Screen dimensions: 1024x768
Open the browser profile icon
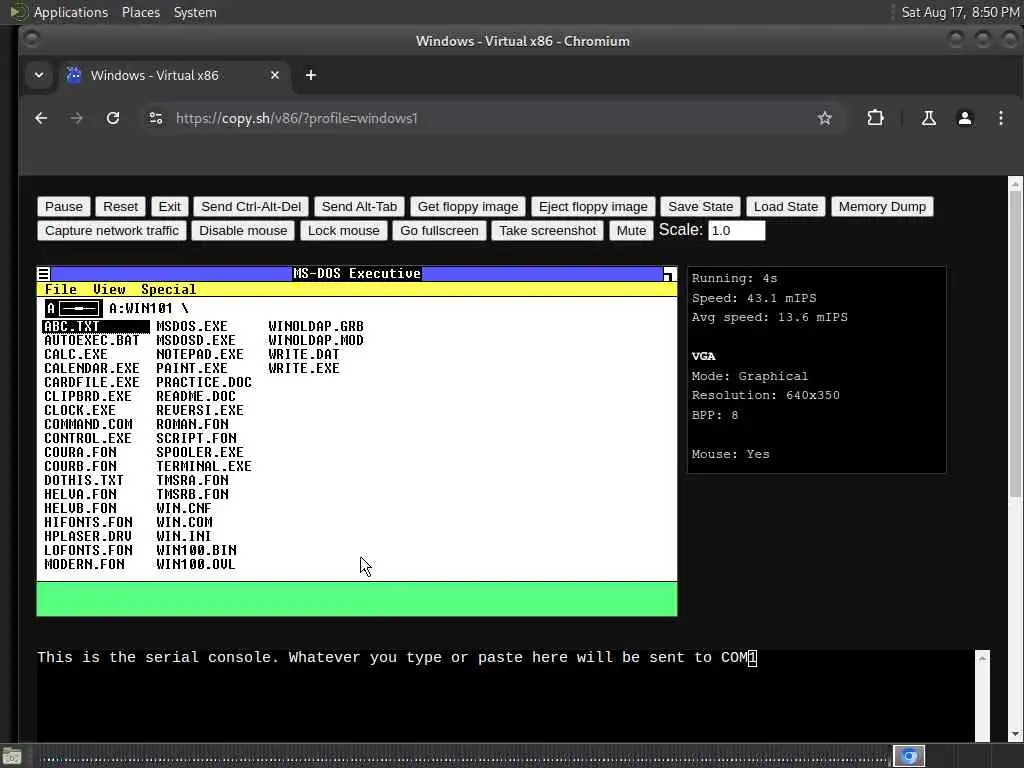click(965, 118)
